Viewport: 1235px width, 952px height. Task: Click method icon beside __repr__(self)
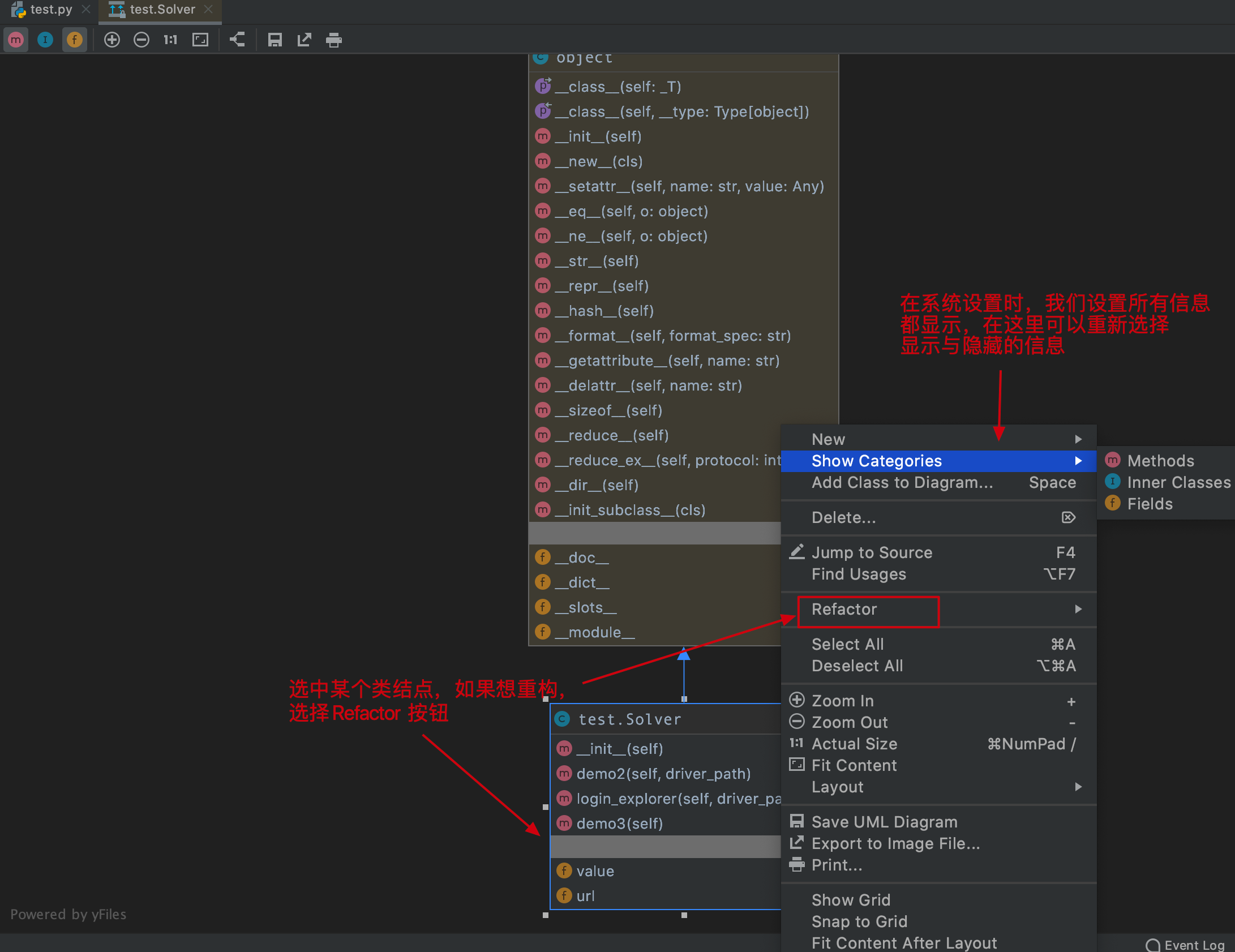pyautogui.click(x=543, y=286)
